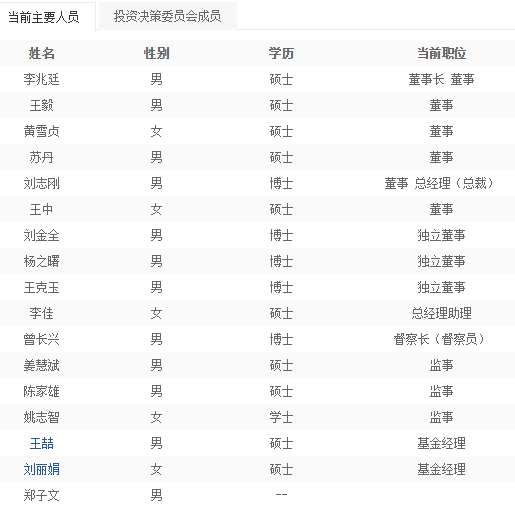Open fund manager 刘丽娟 link
515x509 pixels.
pos(42,469)
